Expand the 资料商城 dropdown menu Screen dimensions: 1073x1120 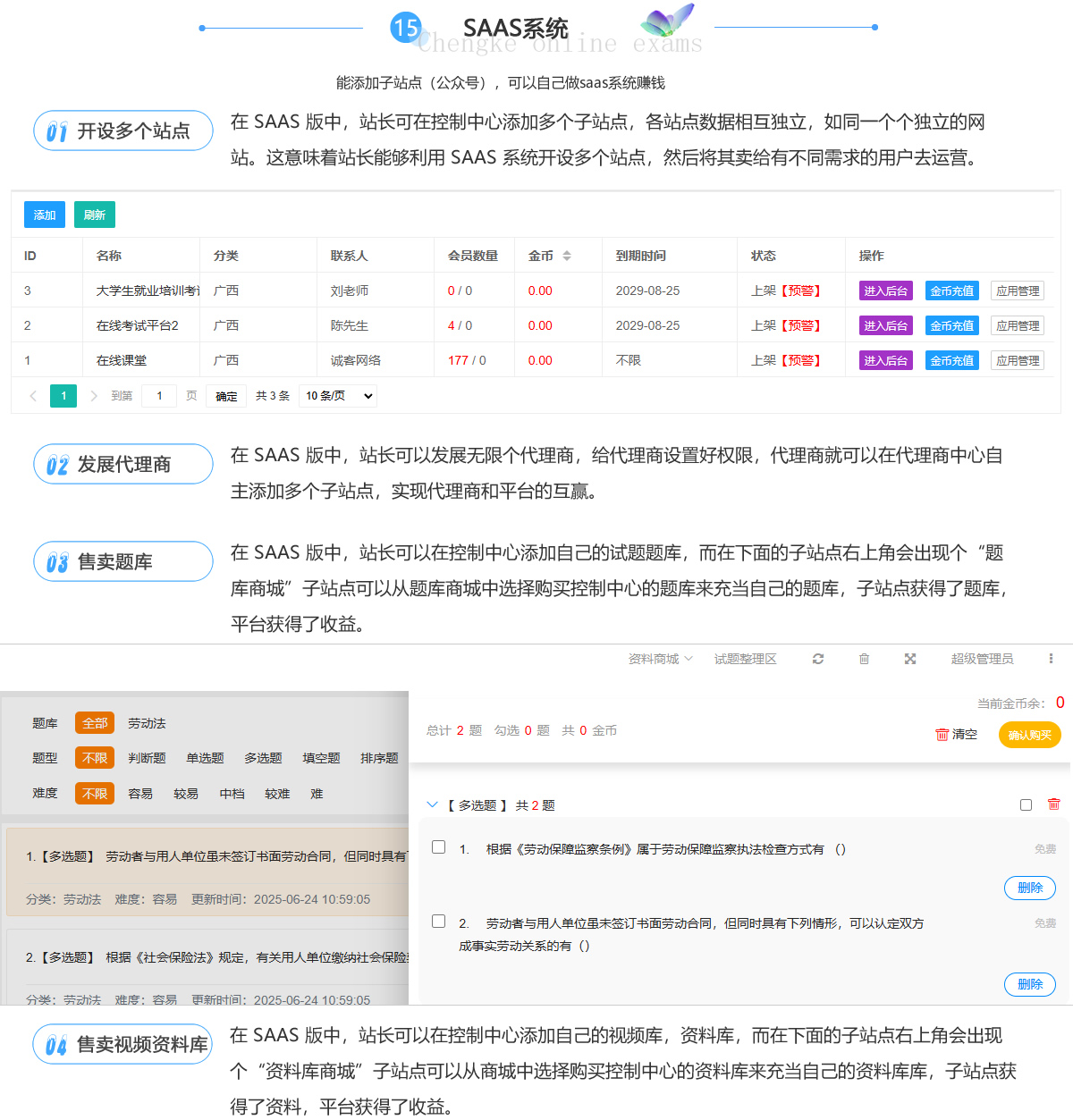click(x=660, y=659)
